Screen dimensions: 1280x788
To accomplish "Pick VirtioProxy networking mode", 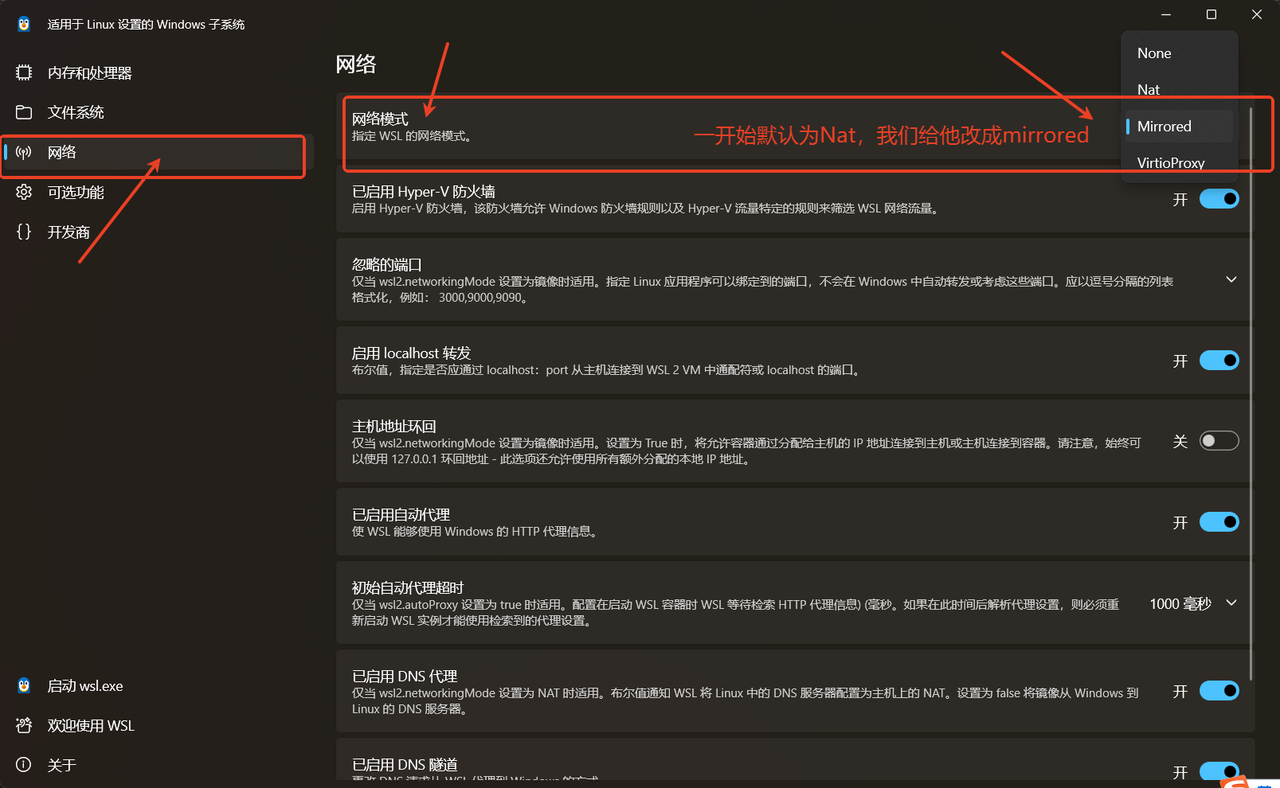I will point(1179,163).
